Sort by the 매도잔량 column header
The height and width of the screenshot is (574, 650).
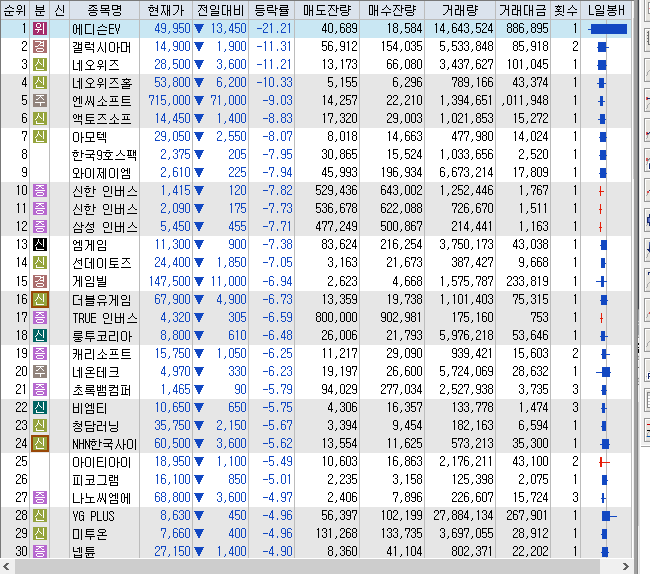click(327, 10)
